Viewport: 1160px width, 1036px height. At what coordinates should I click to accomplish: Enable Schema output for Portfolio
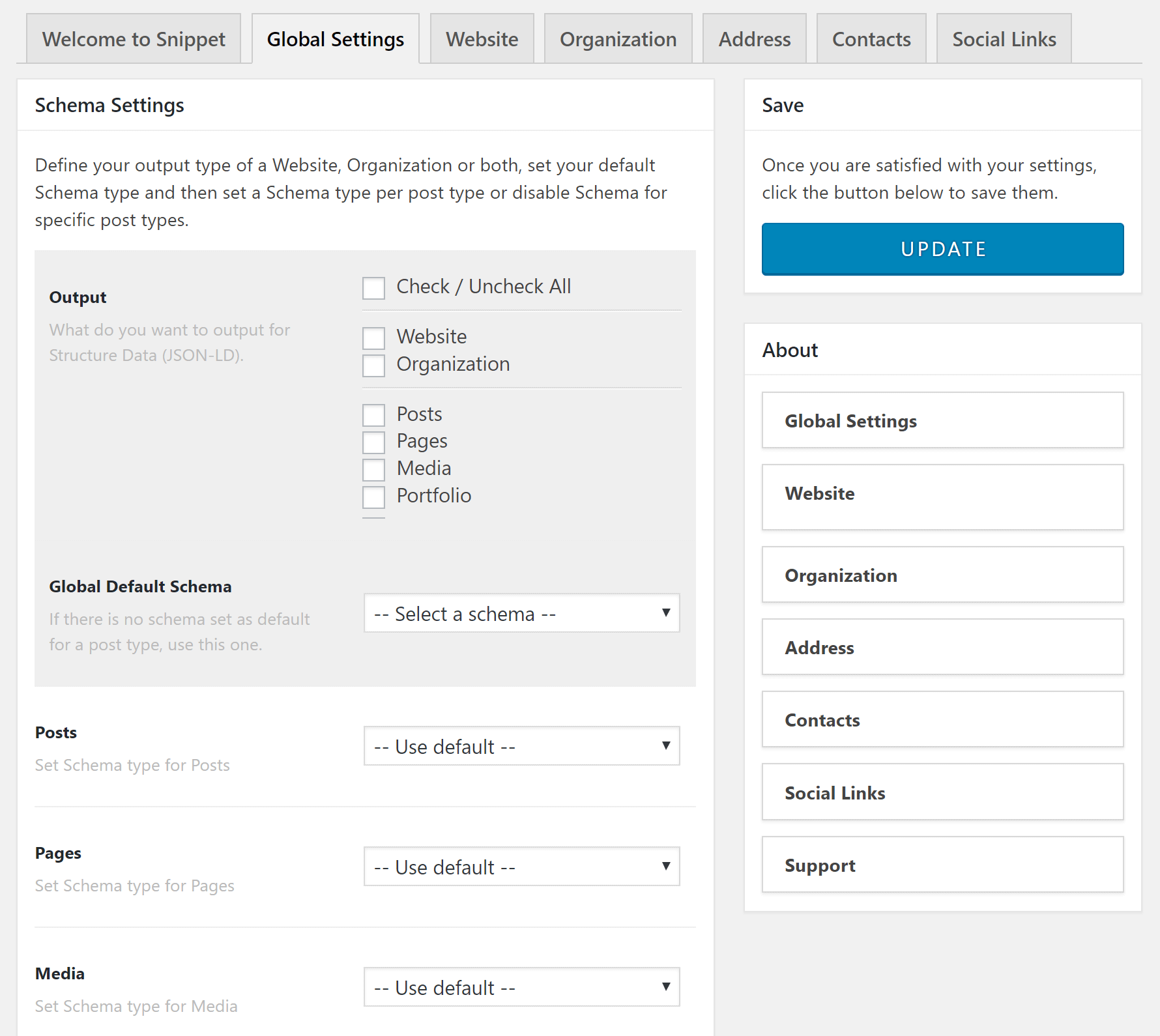coord(373,496)
